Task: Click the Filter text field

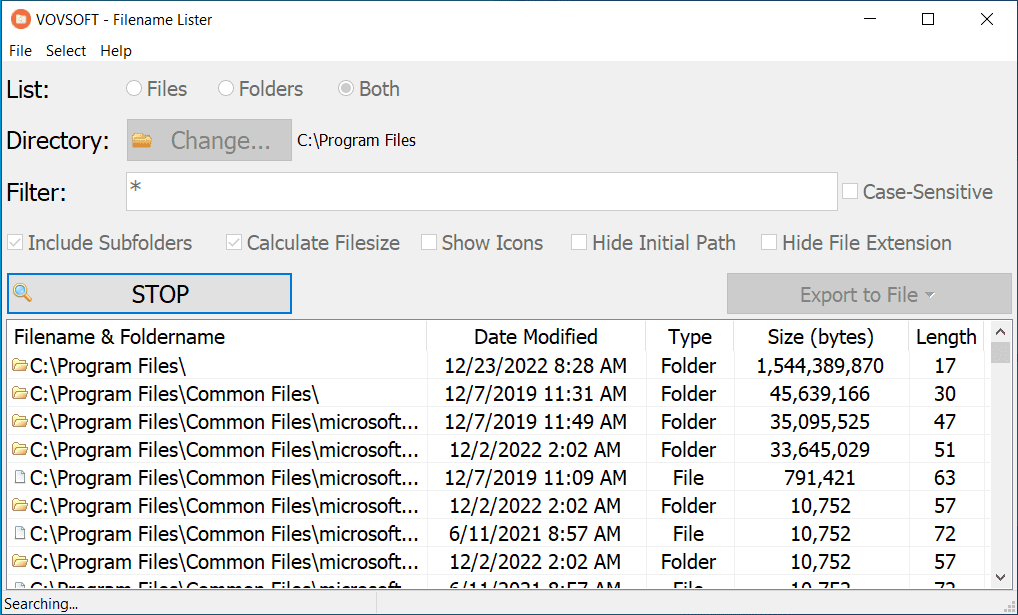Action: click(480, 192)
